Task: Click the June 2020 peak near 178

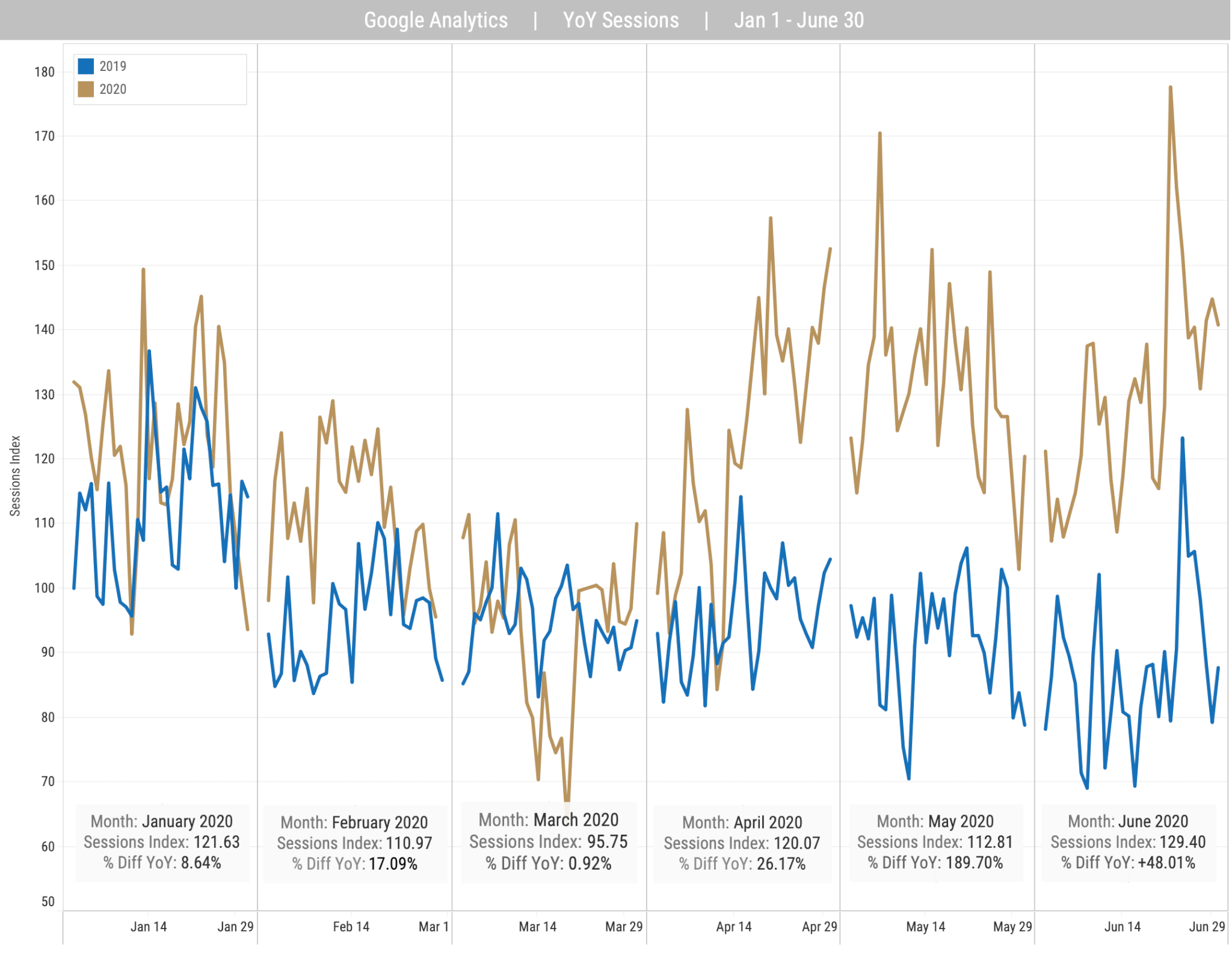Action: (x=1171, y=88)
